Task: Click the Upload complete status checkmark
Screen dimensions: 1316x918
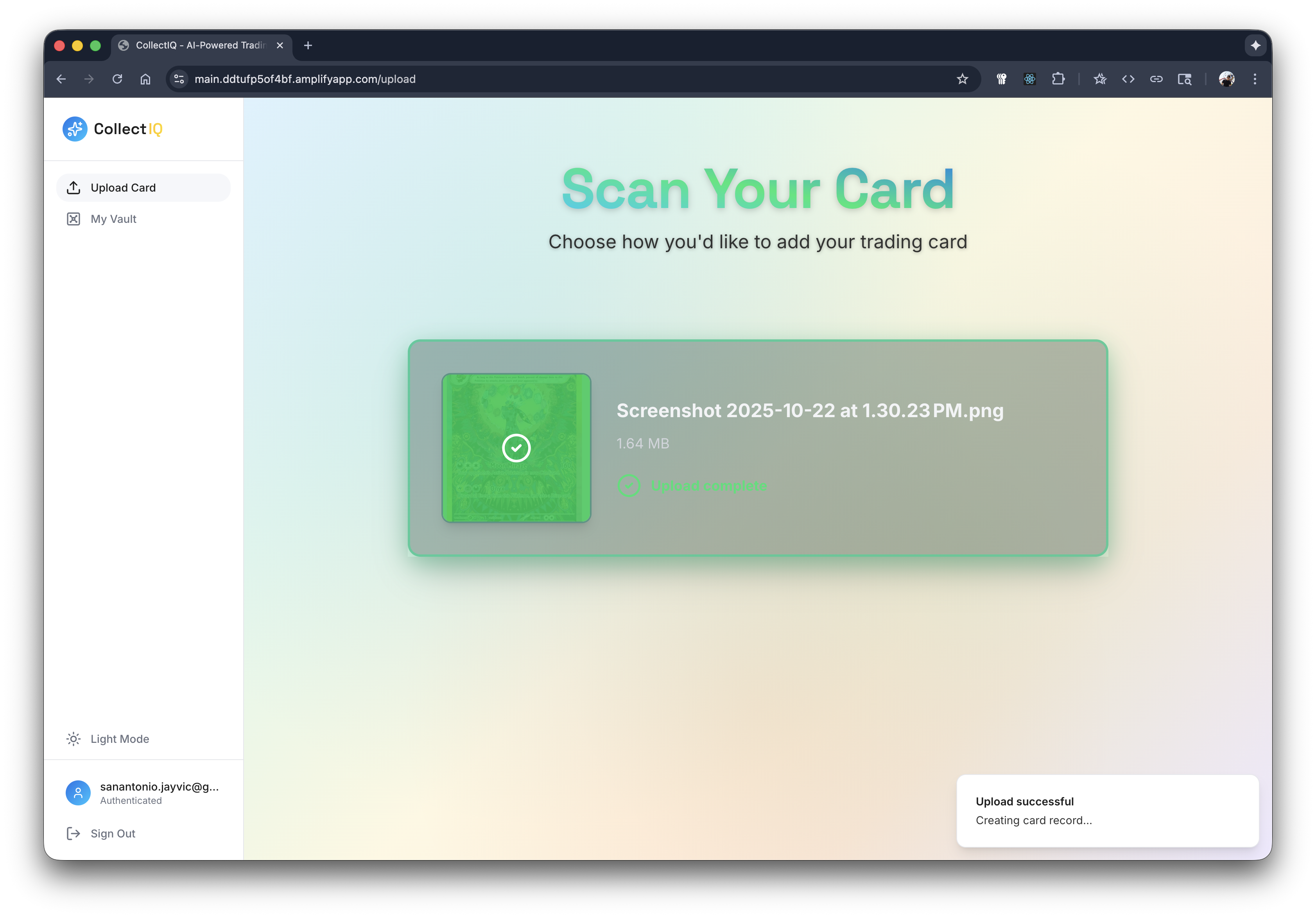Action: [629, 486]
